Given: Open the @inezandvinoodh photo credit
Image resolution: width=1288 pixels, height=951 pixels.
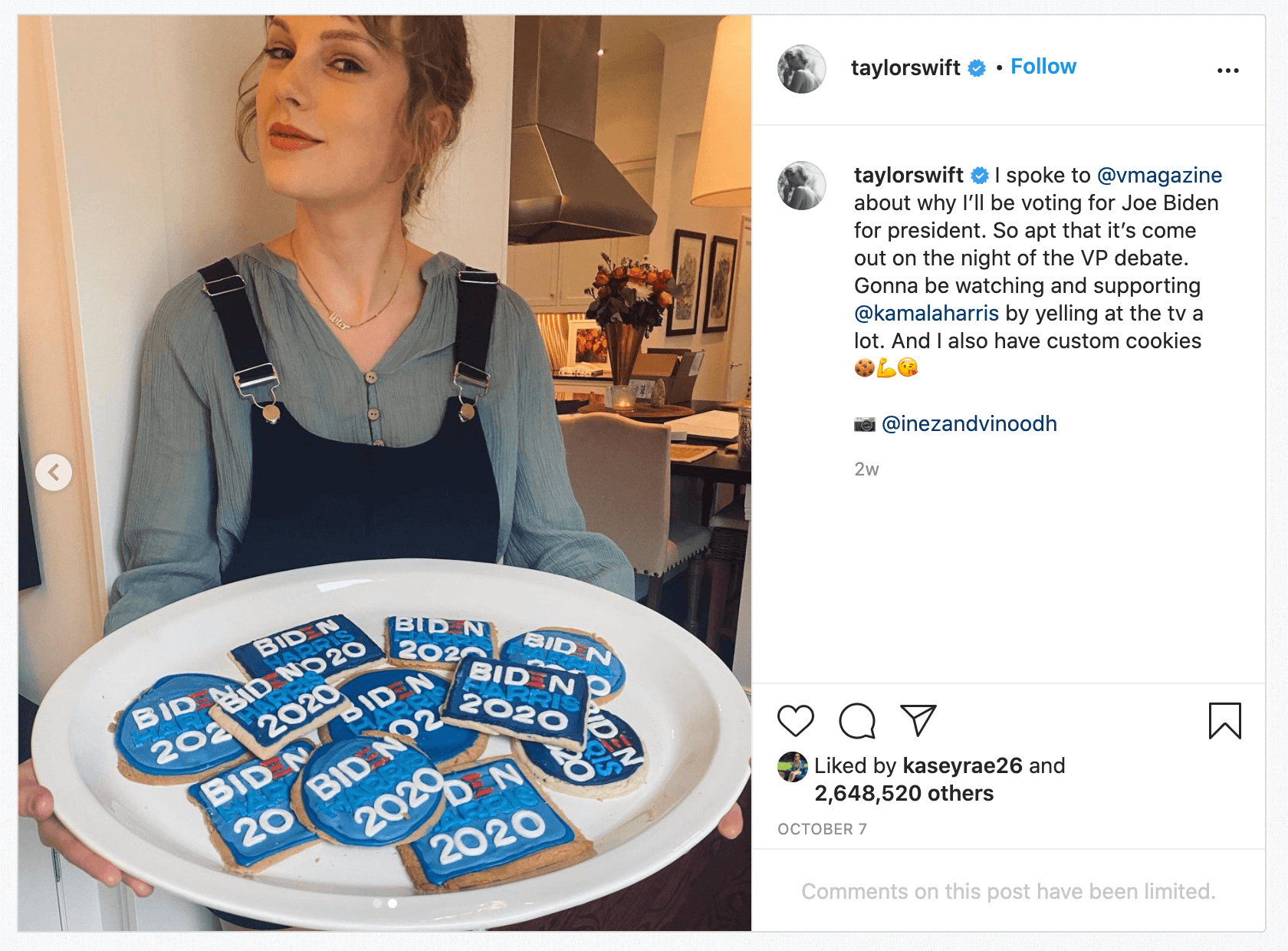Looking at the screenshot, I should click(x=969, y=424).
